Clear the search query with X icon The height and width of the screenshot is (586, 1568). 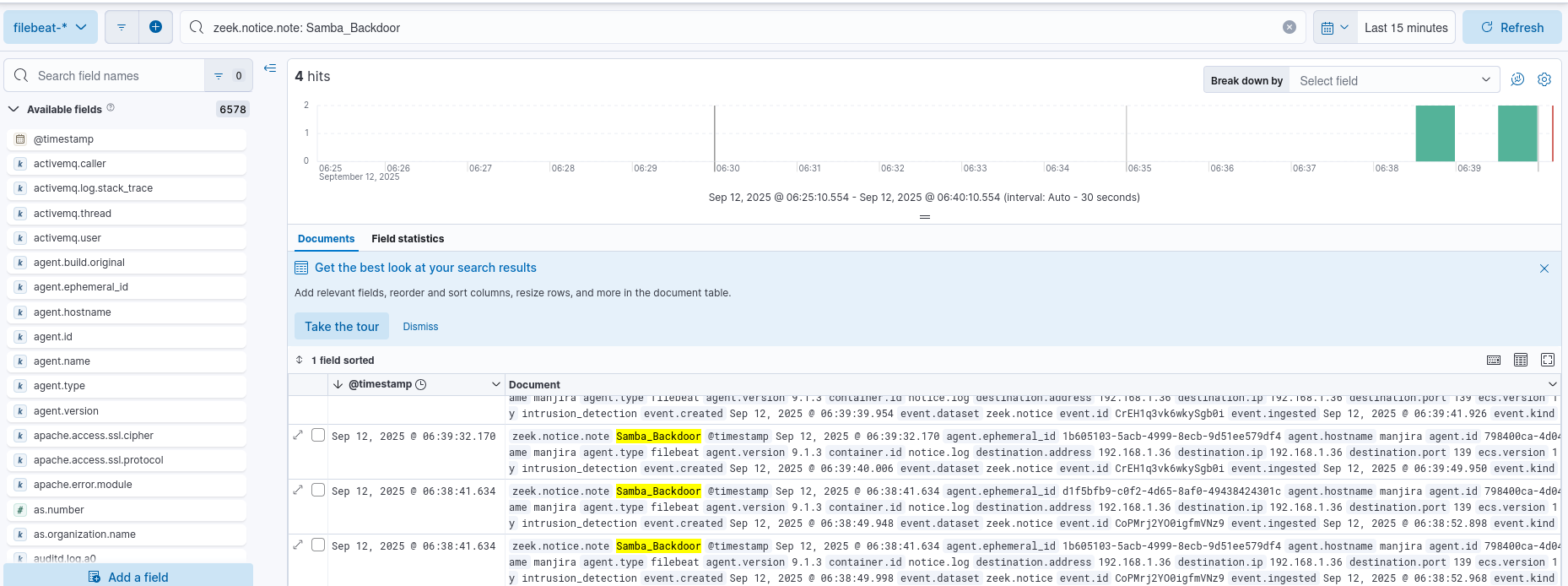1290,27
